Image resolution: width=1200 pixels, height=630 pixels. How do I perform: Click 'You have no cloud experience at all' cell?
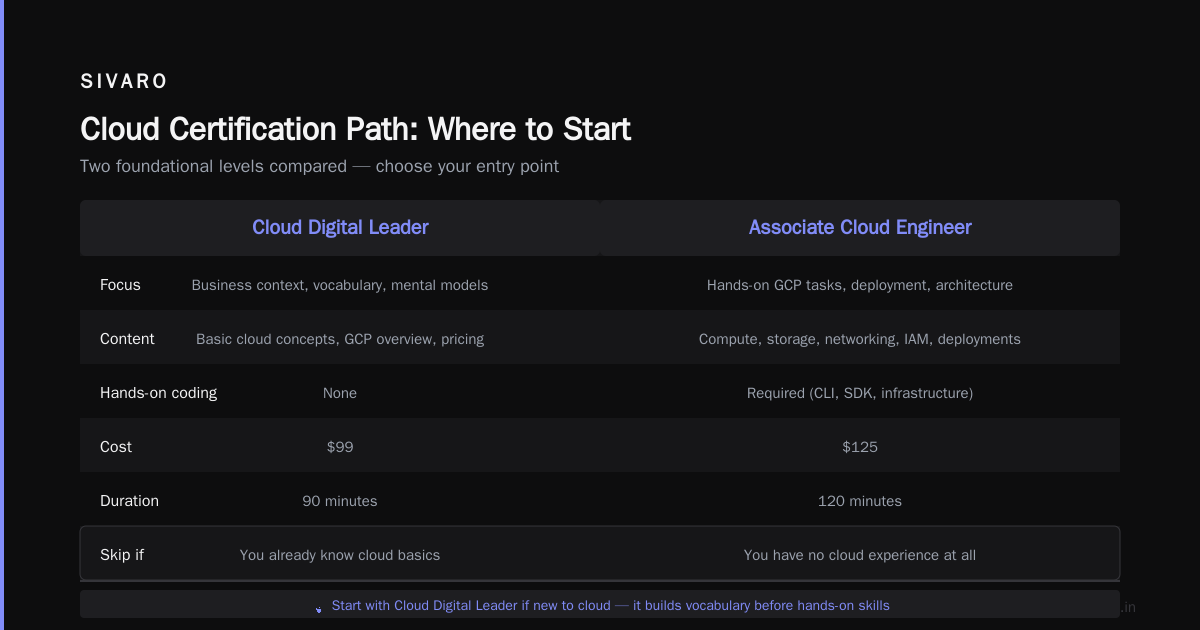pyautogui.click(x=860, y=555)
